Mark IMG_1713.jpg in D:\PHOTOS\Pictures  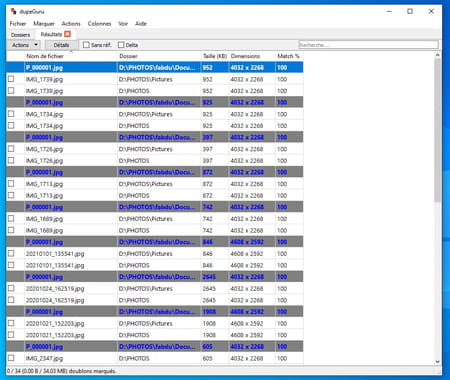[x=11, y=184]
